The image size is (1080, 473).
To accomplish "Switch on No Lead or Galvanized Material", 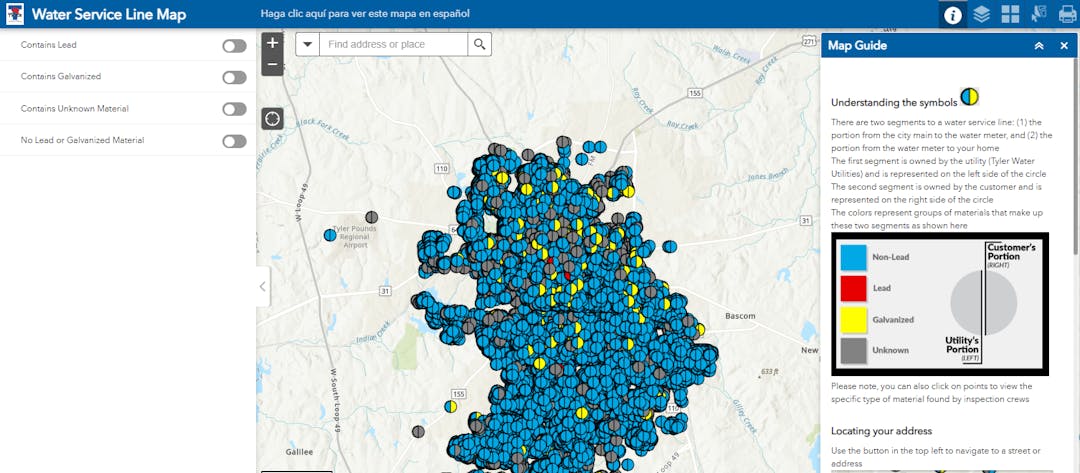I will coord(234,141).
